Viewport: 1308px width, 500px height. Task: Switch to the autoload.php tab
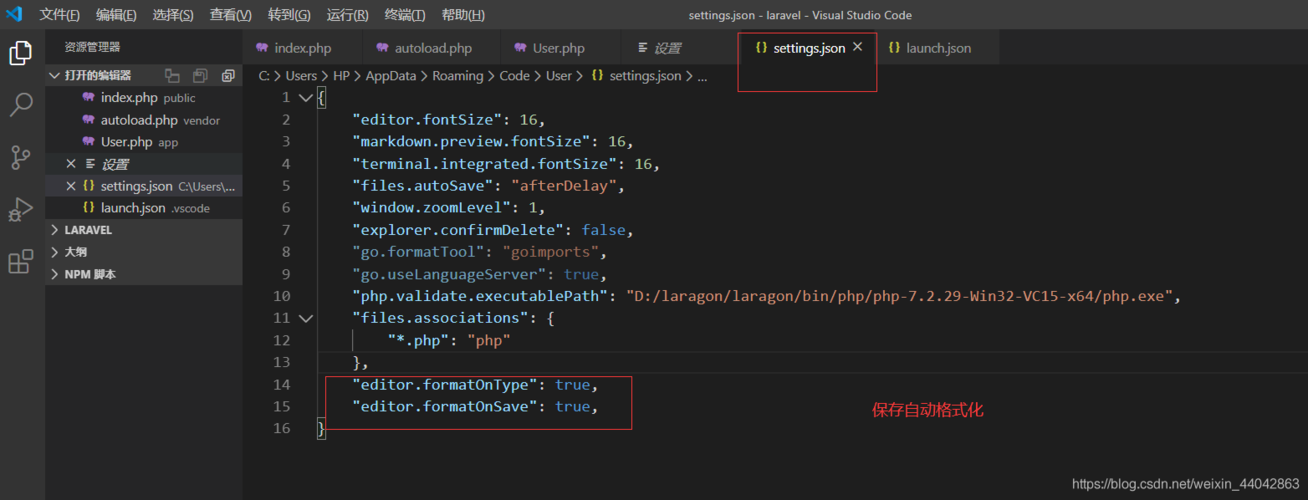click(x=433, y=47)
